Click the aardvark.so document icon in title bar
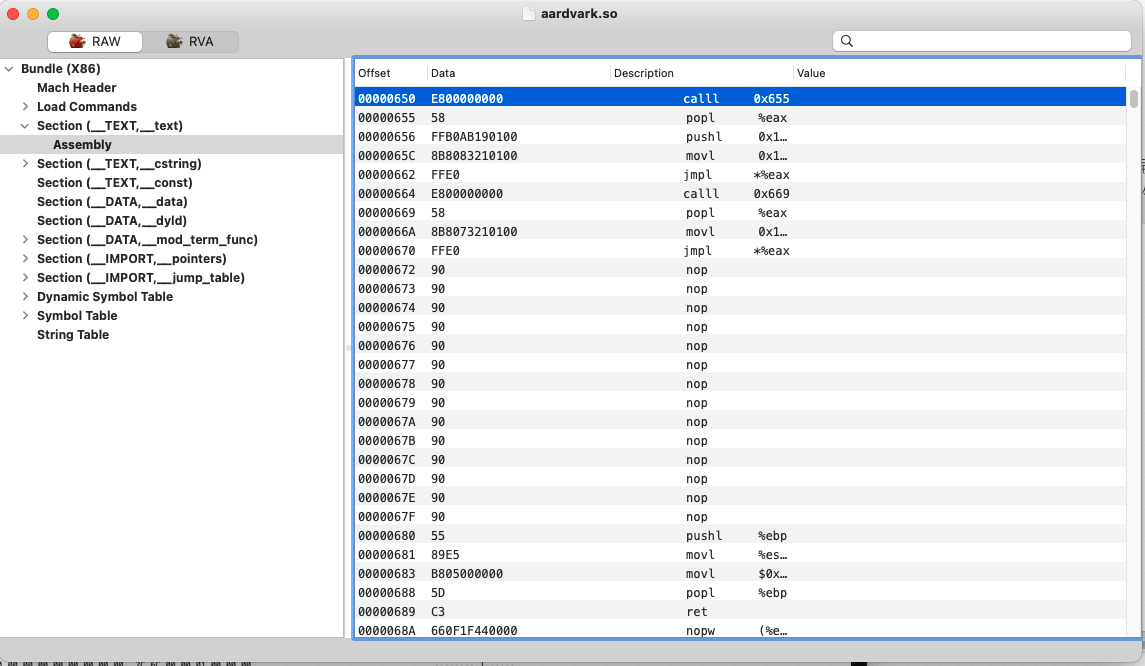1145x666 pixels. coord(529,14)
